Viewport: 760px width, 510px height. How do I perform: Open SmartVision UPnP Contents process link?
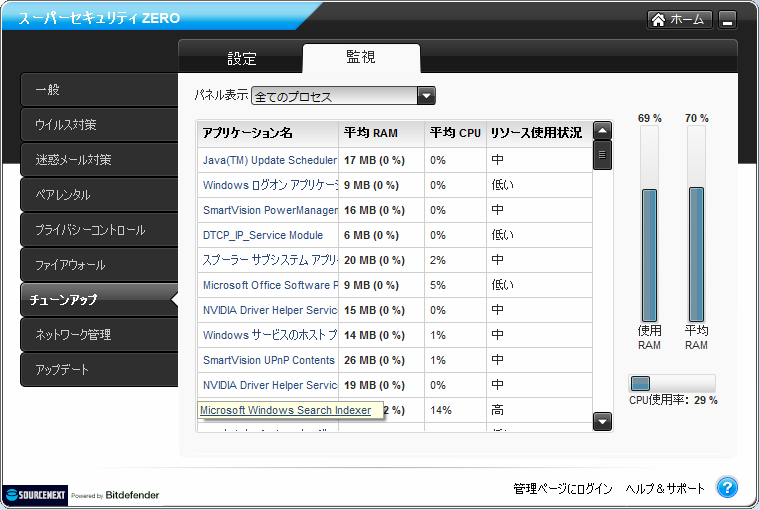point(269,361)
